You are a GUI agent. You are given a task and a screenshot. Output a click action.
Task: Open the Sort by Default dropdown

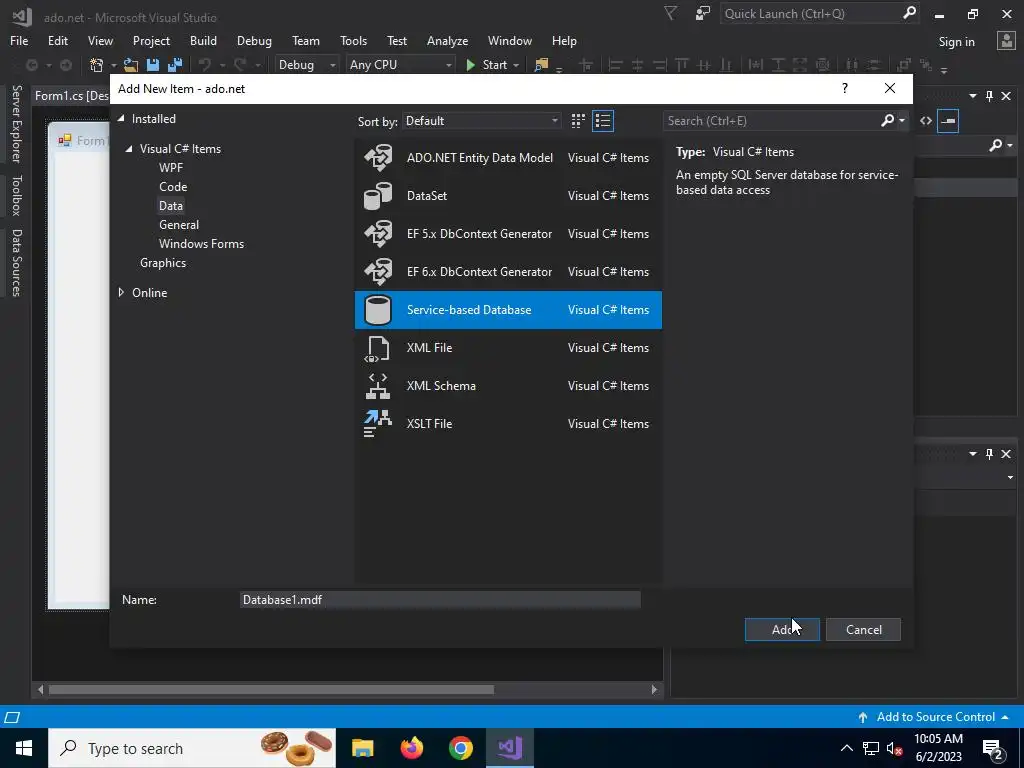click(481, 121)
